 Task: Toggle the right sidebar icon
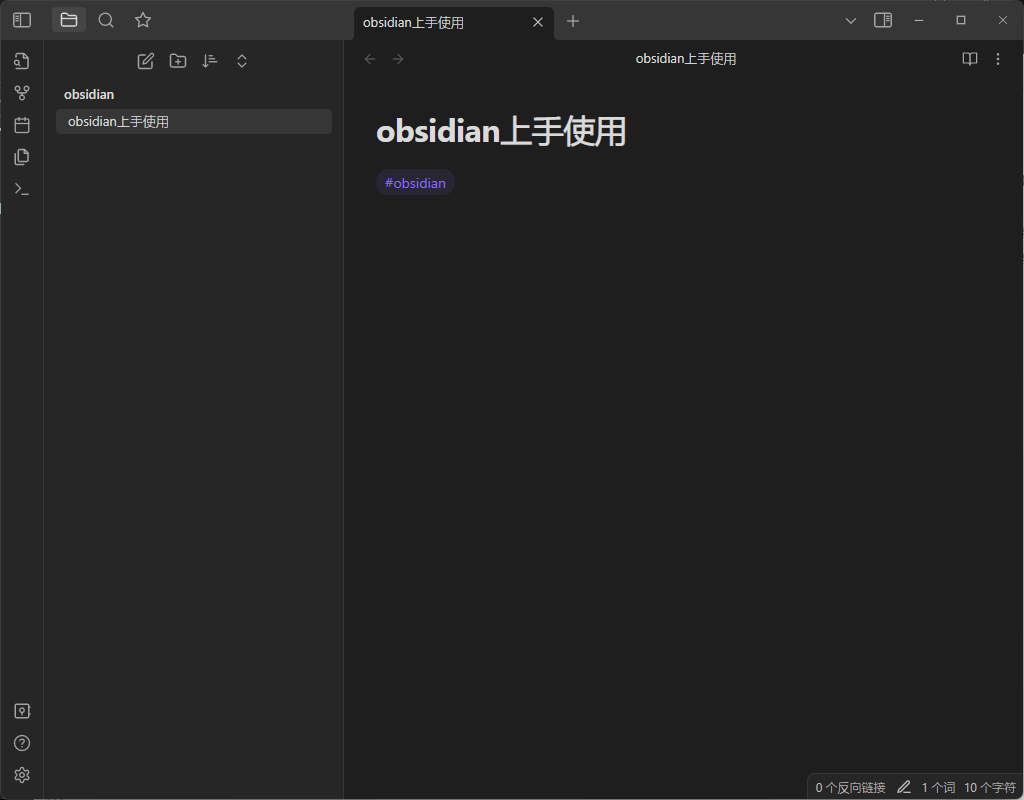tap(883, 20)
